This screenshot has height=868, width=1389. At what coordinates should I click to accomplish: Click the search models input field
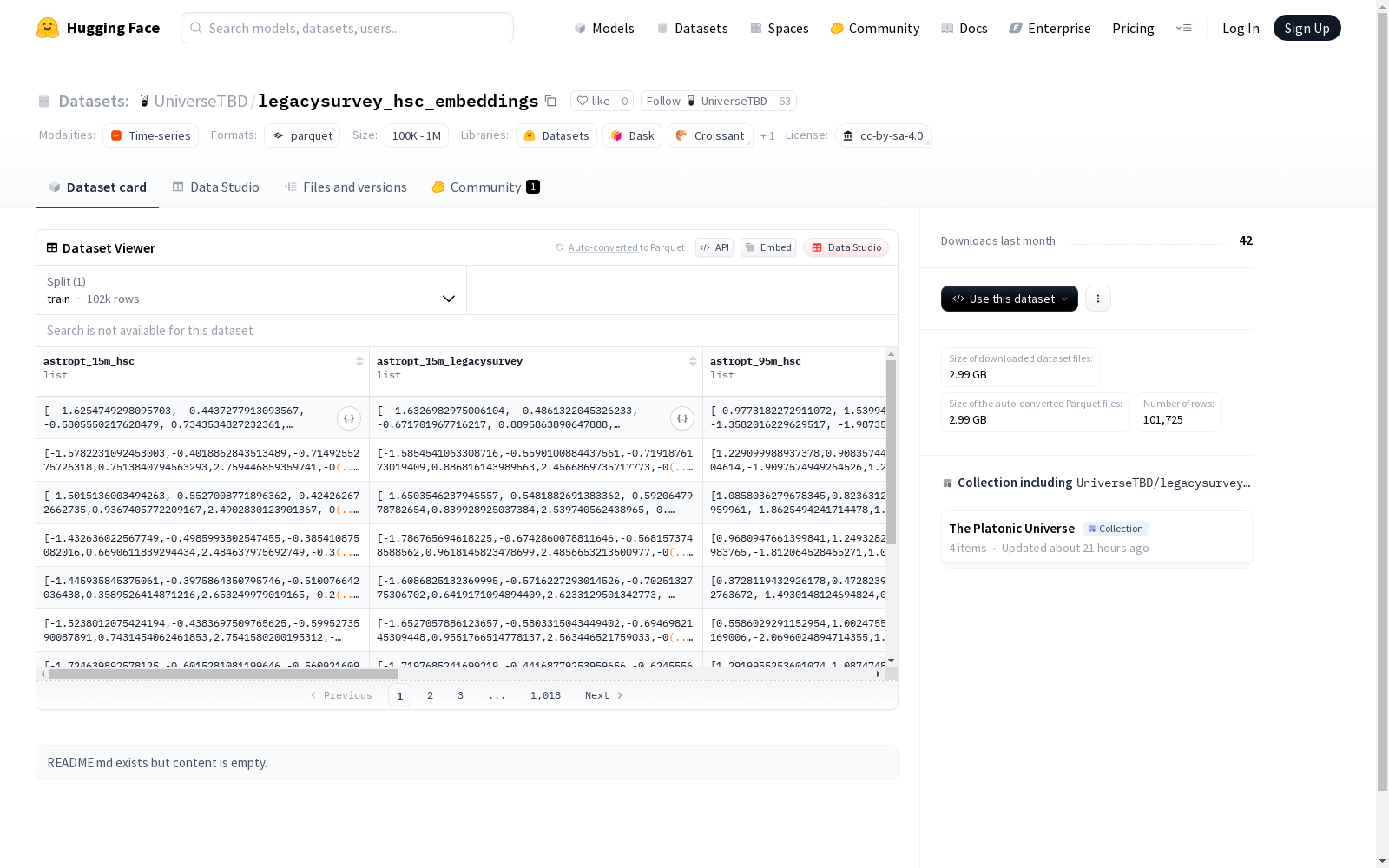347,28
